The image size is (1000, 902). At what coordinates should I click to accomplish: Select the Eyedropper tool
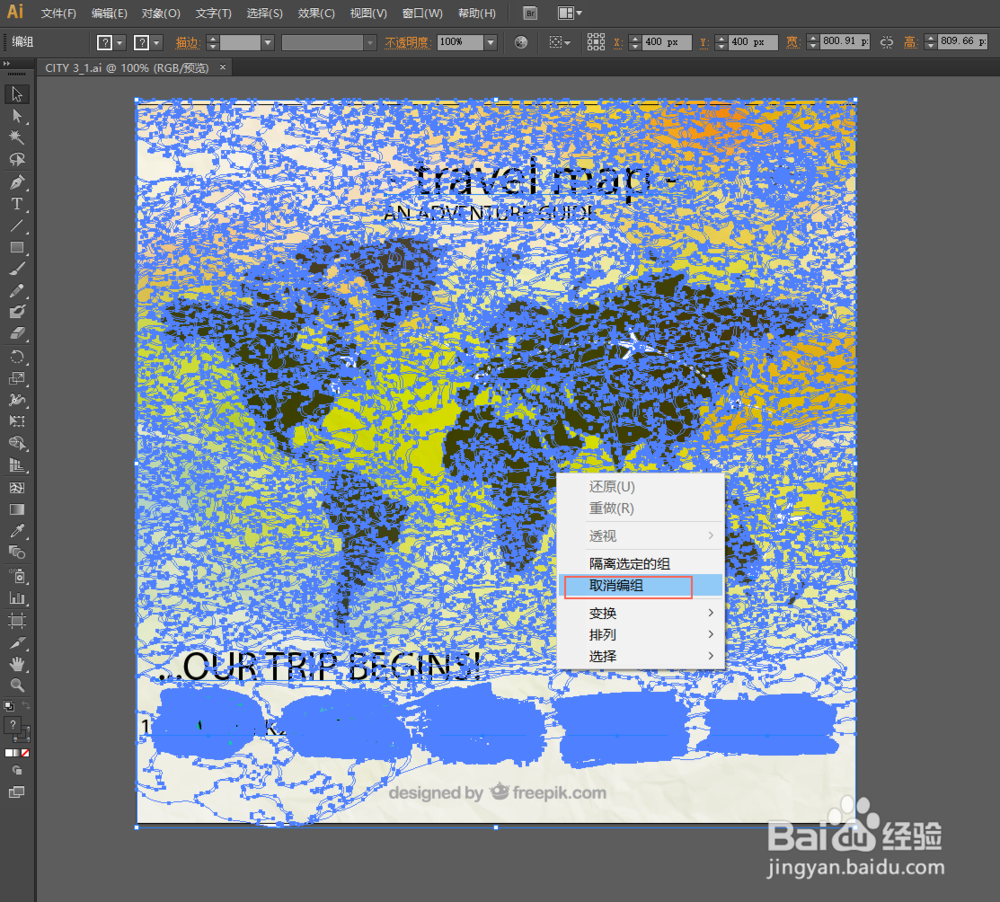[16, 530]
